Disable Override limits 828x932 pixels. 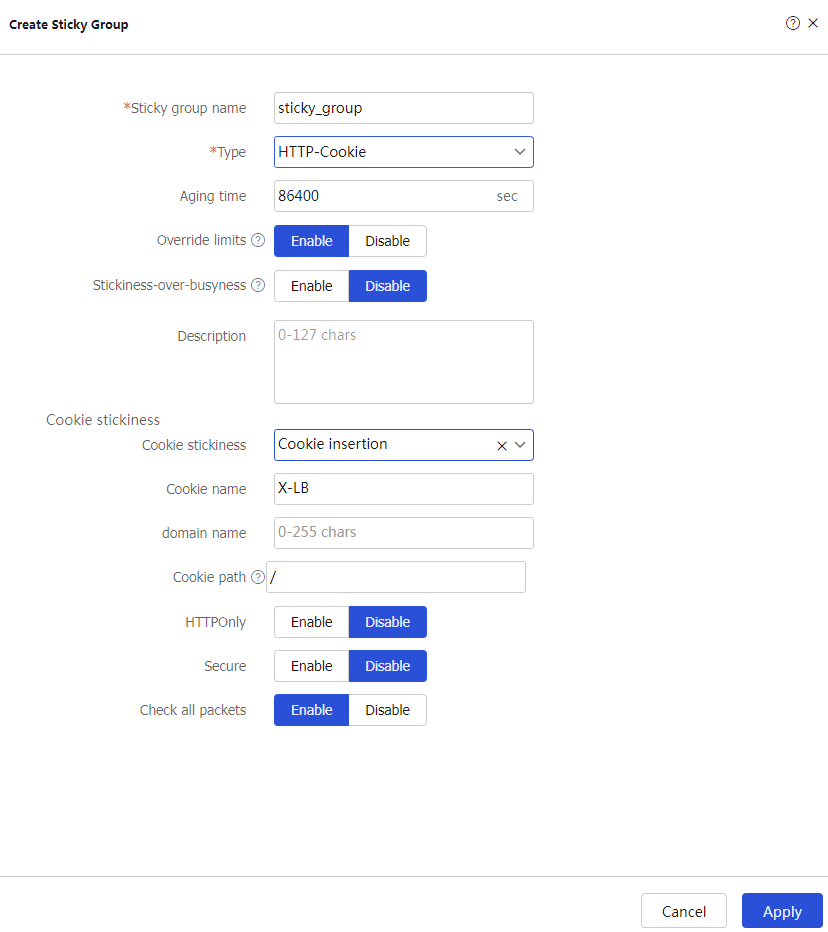coord(387,241)
